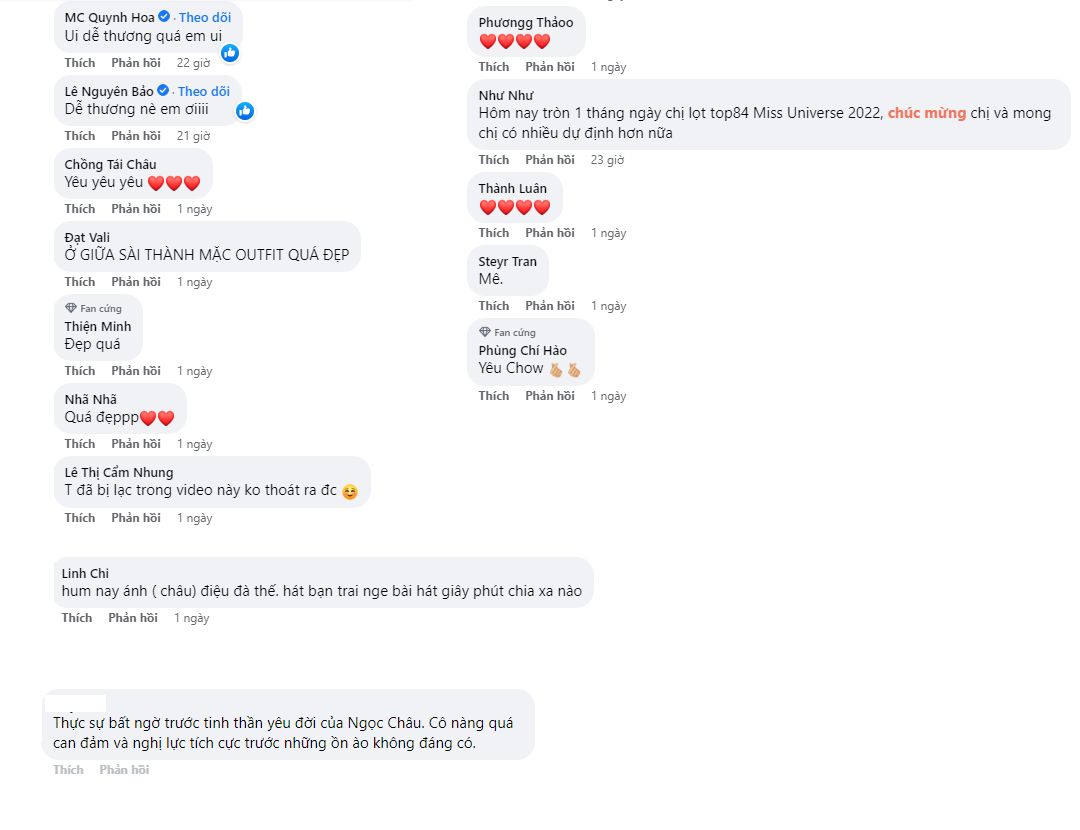Click the like reaction on MC Quynh Hoa's comment

230,53
